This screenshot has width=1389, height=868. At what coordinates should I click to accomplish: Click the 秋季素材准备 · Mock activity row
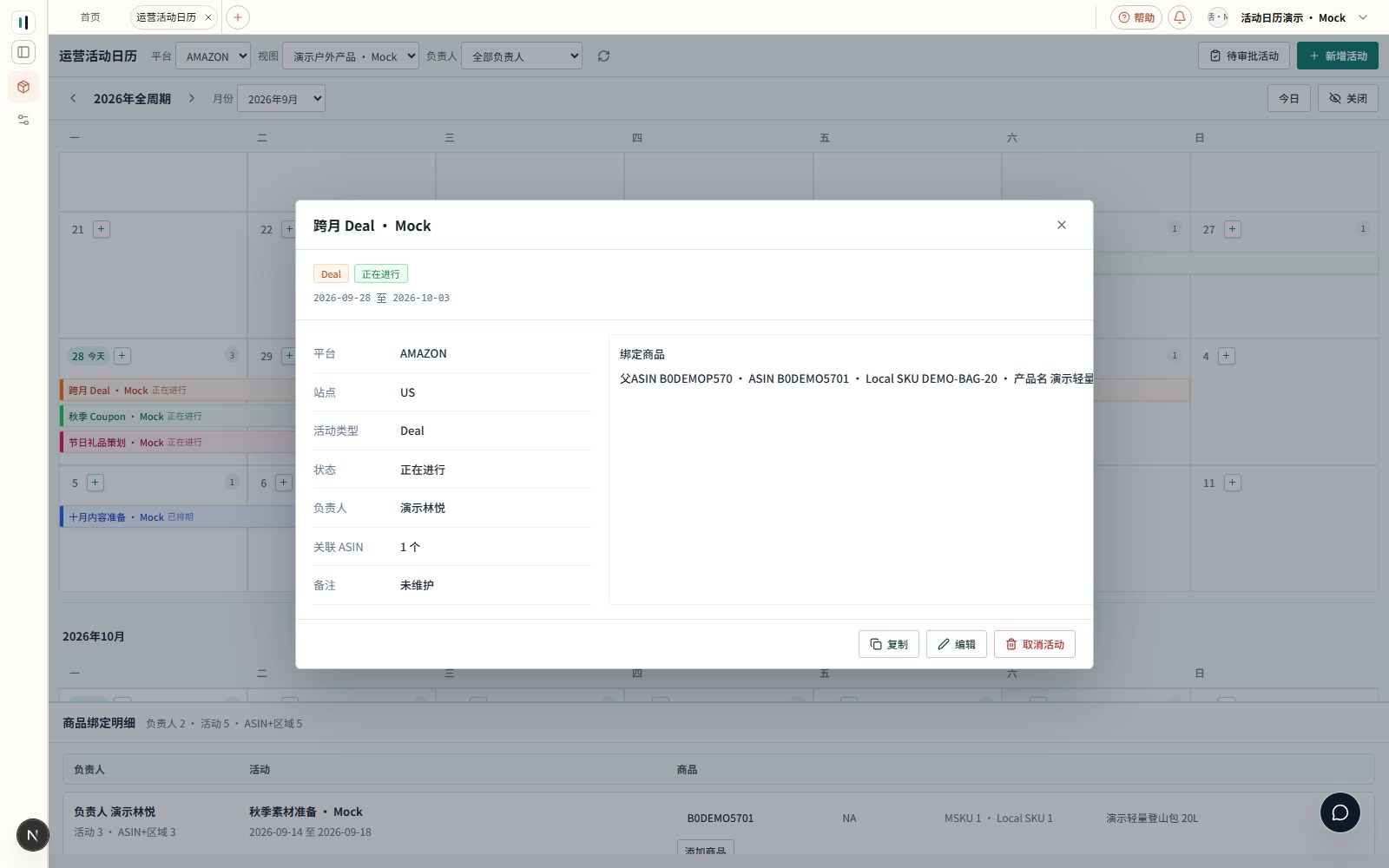[306, 812]
